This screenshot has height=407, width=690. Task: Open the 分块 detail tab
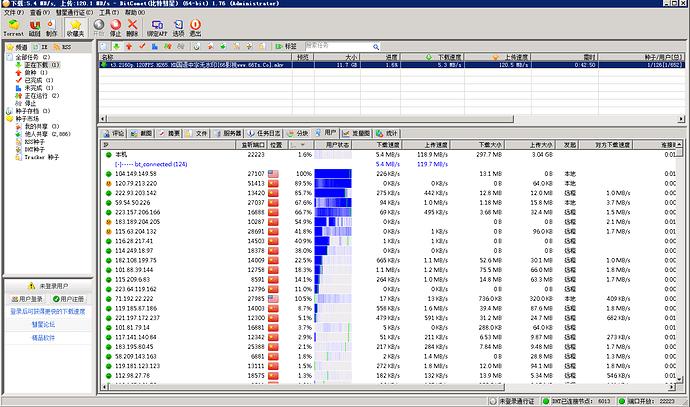point(297,133)
